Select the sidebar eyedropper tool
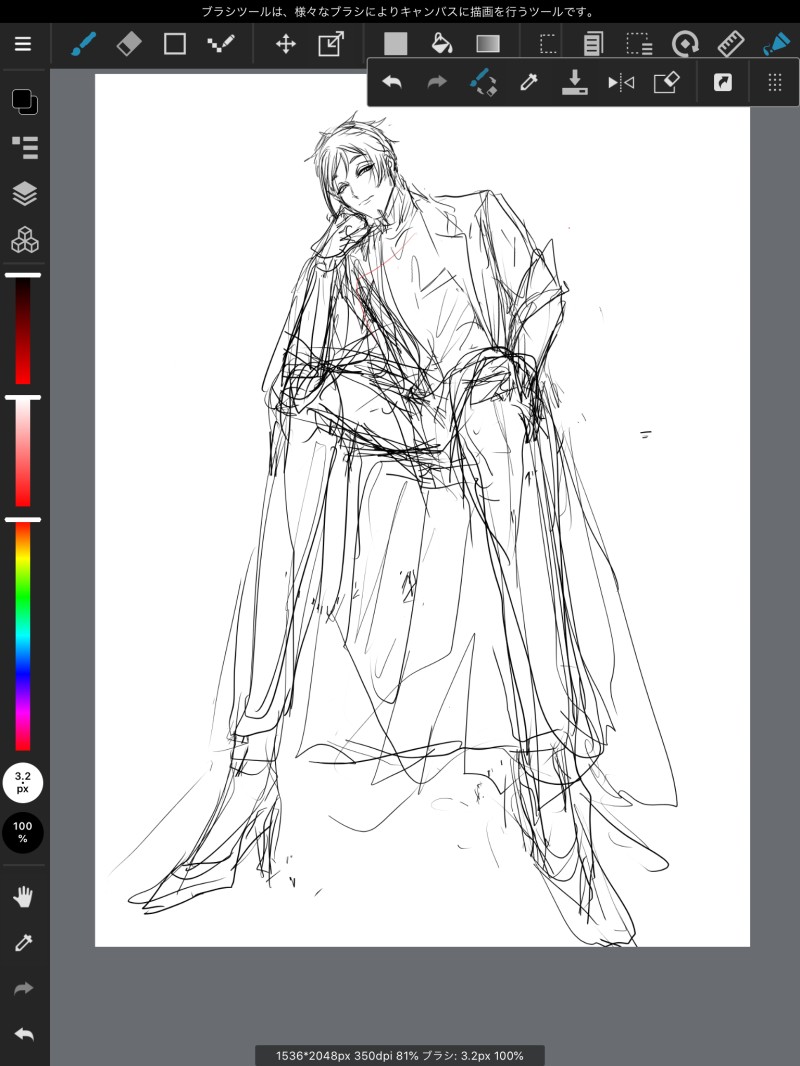This screenshot has height=1066, width=800. (x=24, y=942)
